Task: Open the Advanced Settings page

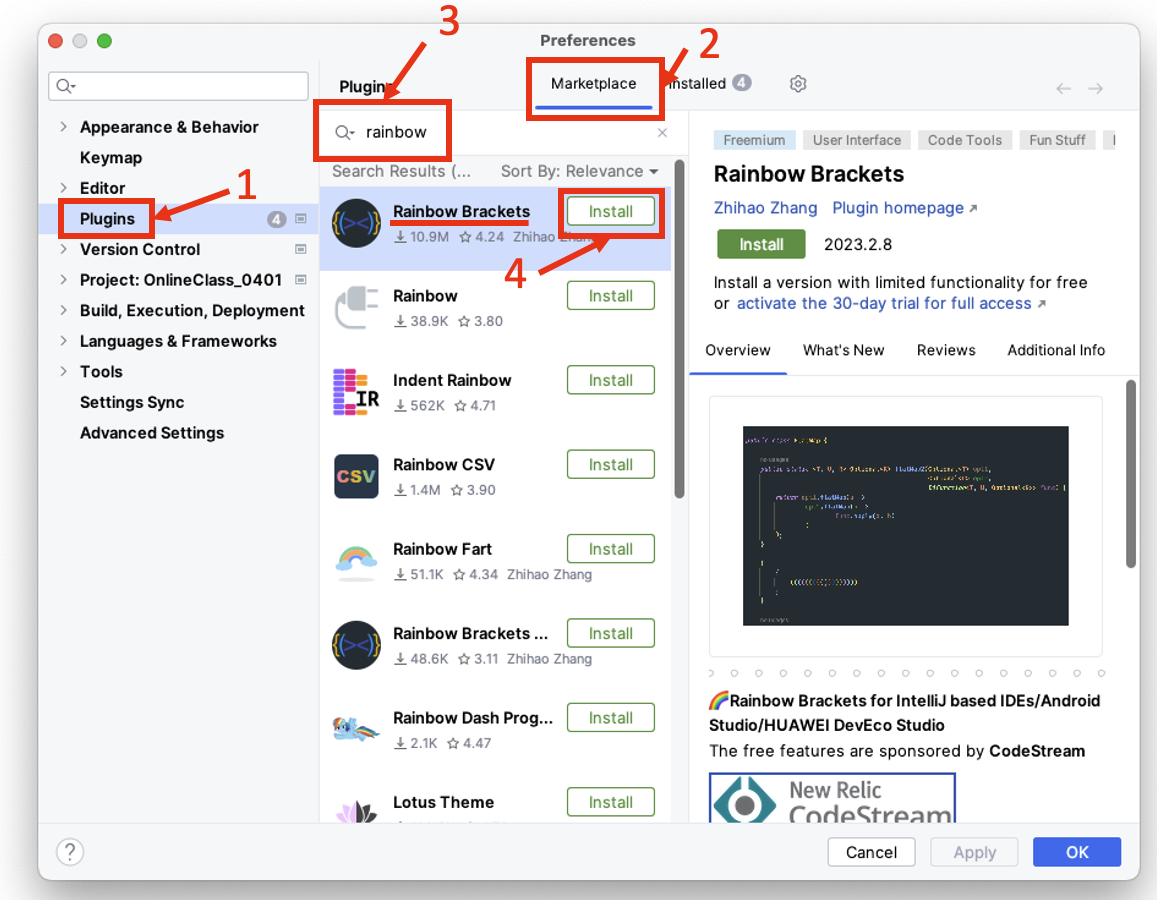Action: pos(152,433)
